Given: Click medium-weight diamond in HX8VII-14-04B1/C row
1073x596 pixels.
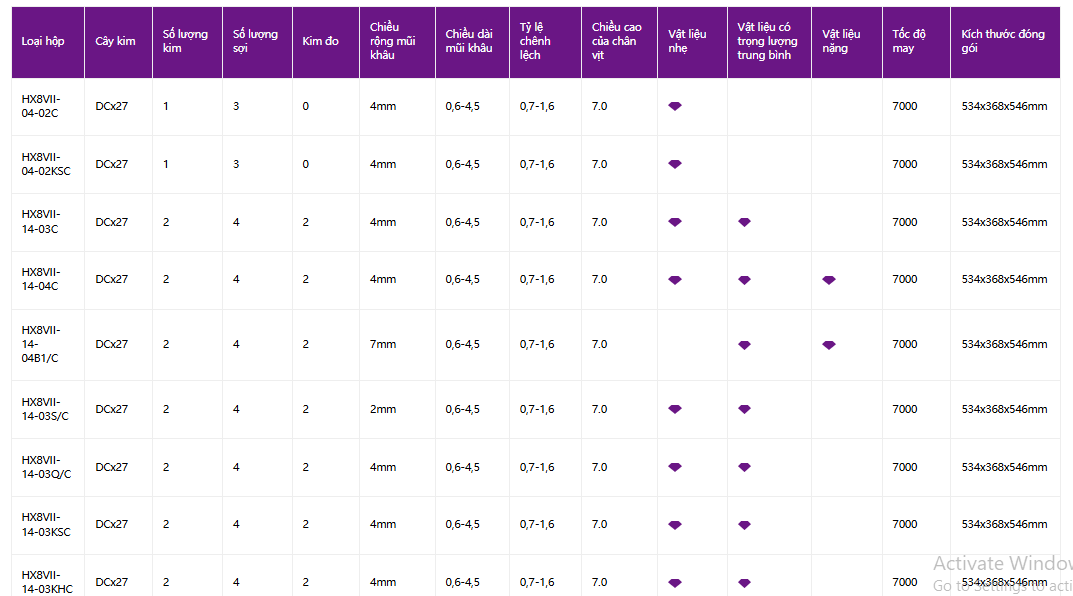Looking at the screenshot, I should tap(745, 345).
